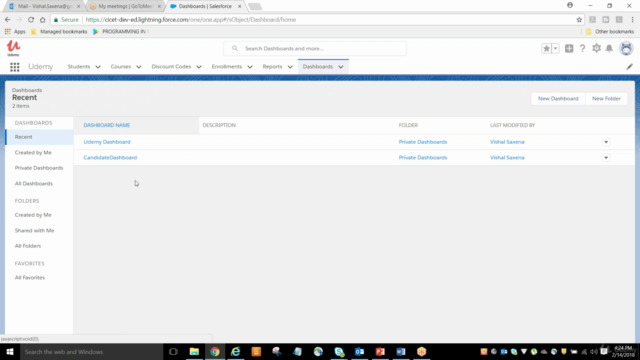Open row actions dropdown for Udemy Dashboard
The width and height of the screenshot is (640, 360).
tap(606, 142)
